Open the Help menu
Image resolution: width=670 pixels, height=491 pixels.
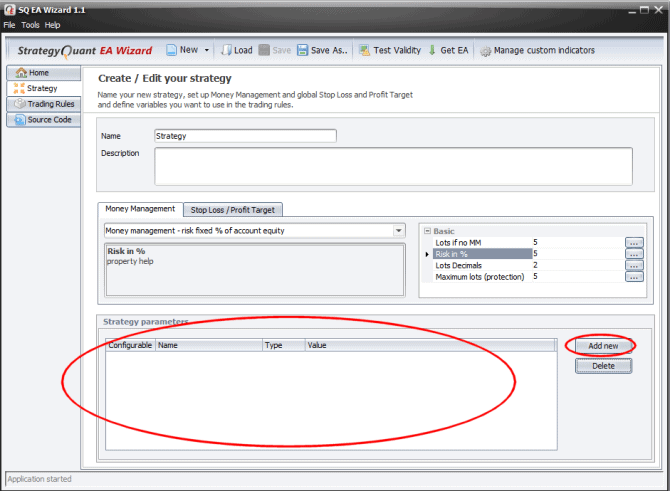click(x=52, y=25)
